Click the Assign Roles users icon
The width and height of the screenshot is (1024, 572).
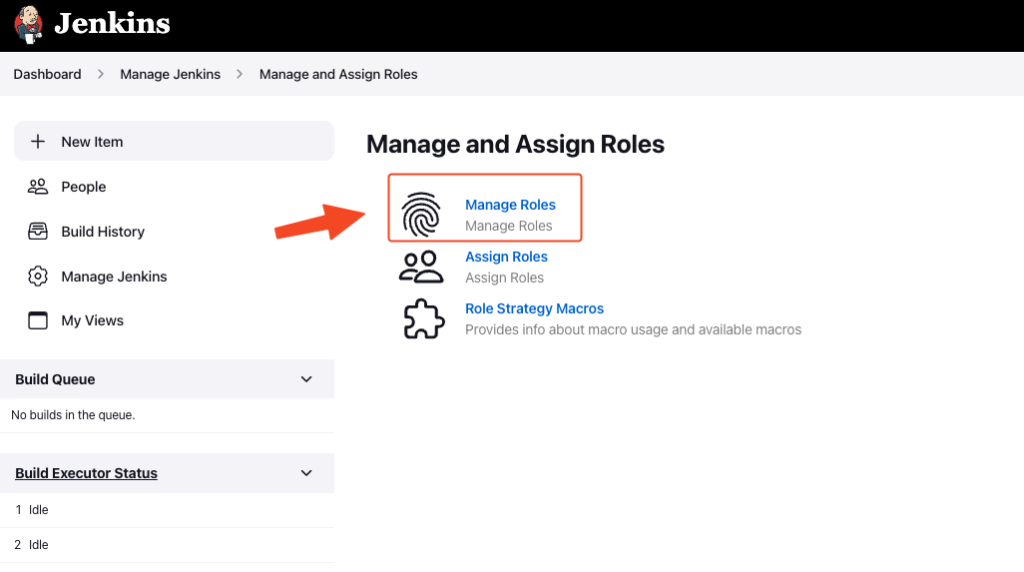pyautogui.click(x=421, y=266)
